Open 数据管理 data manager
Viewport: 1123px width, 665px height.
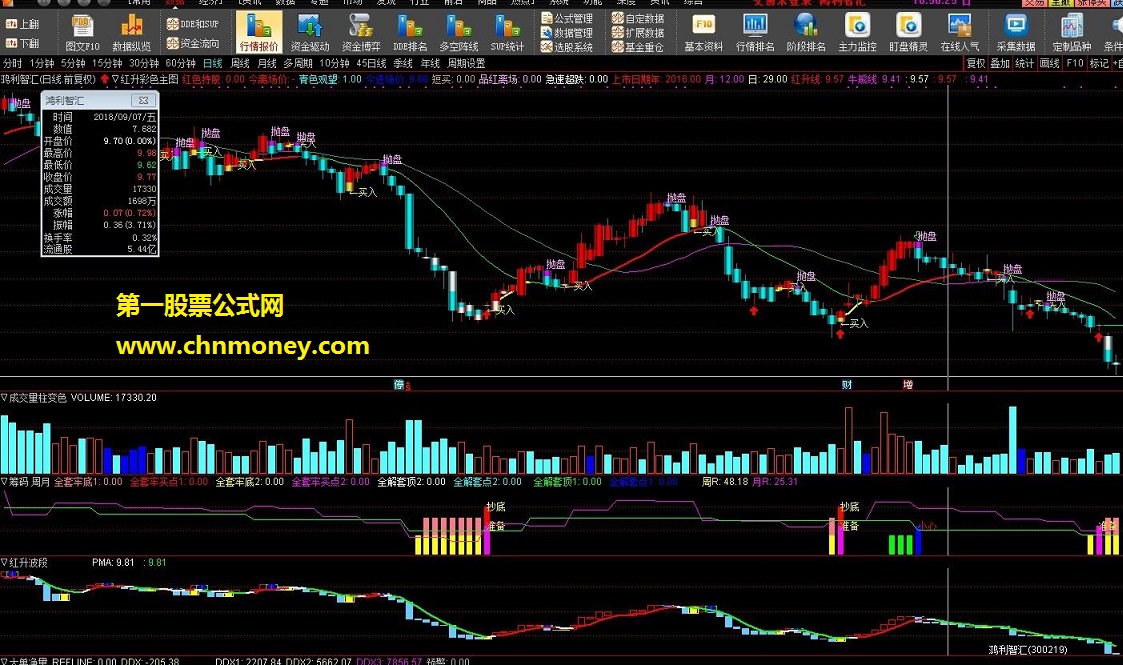pos(567,33)
